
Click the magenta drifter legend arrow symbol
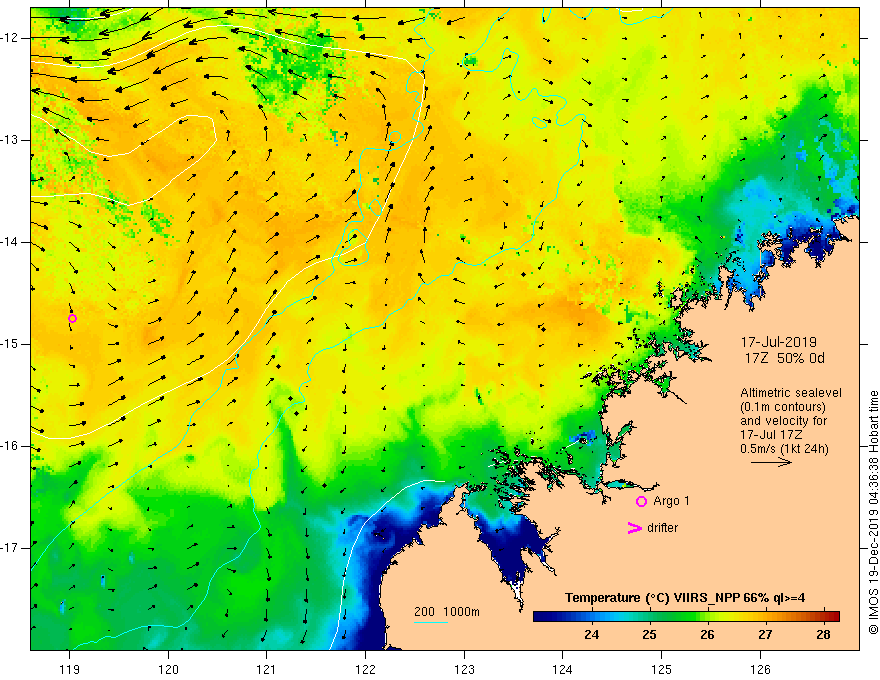(x=634, y=528)
